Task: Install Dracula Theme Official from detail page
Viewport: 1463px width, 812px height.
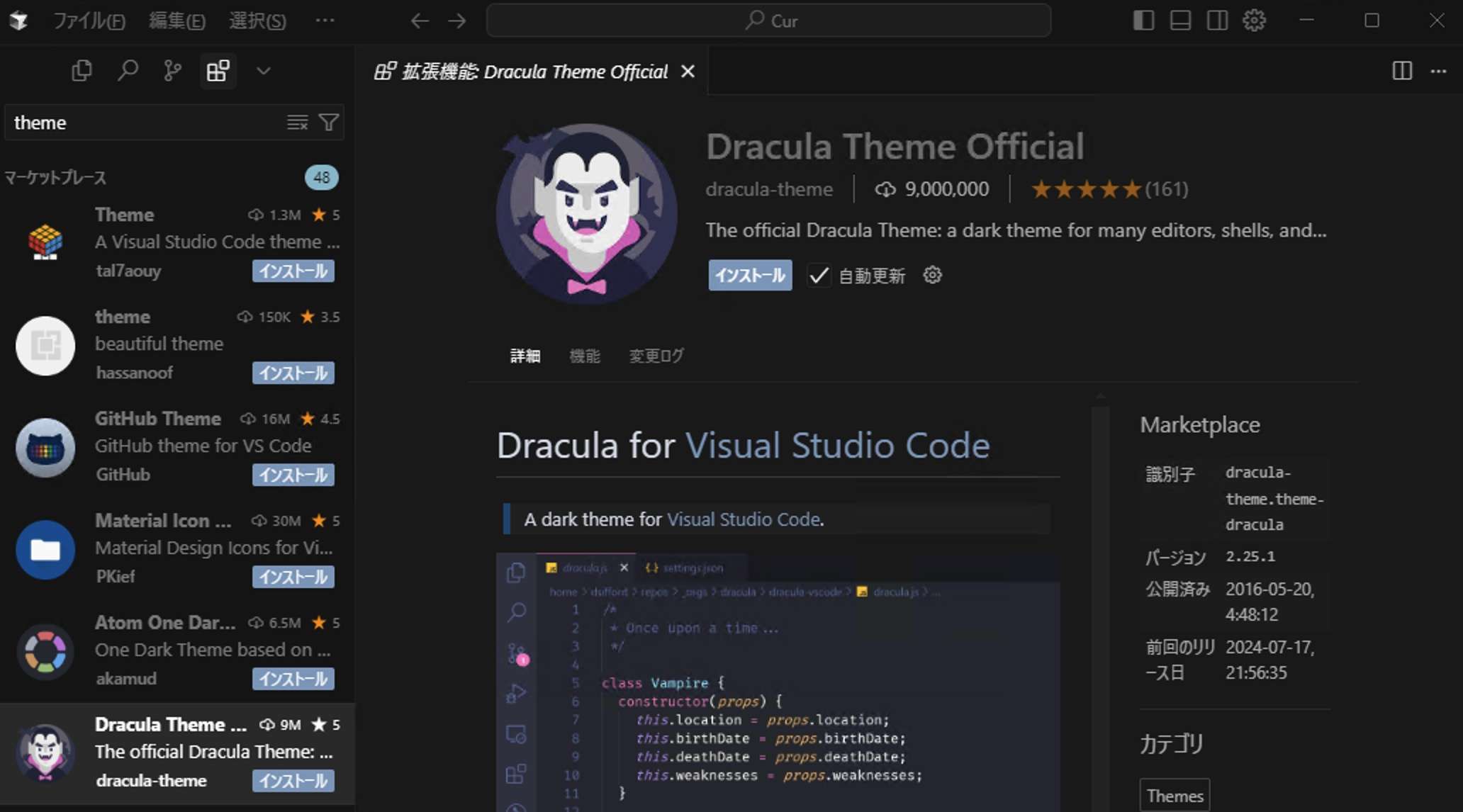Action: click(x=750, y=275)
